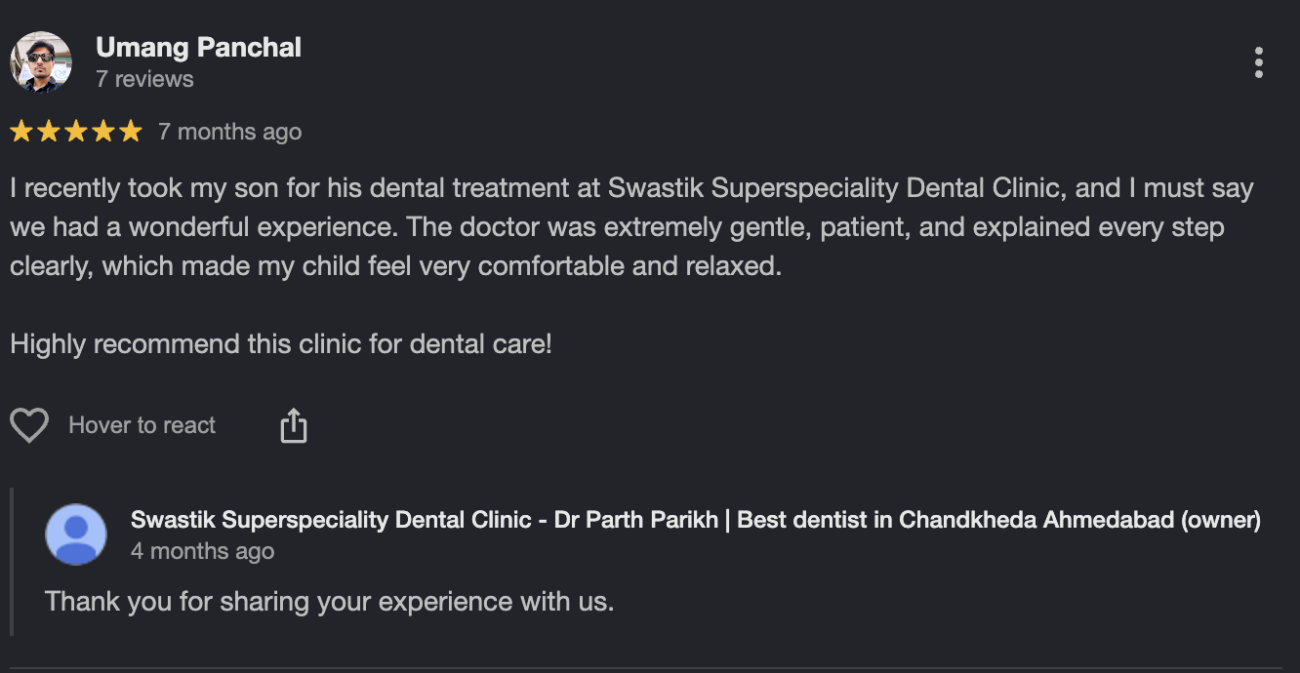Open the Umang Panchal reviewer name link
1300x673 pixels.
coord(198,47)
